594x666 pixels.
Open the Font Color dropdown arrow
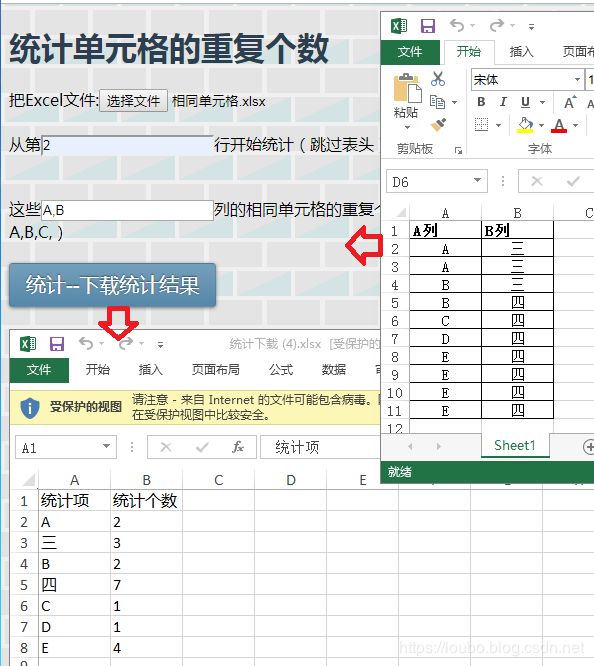coord(575,125)
